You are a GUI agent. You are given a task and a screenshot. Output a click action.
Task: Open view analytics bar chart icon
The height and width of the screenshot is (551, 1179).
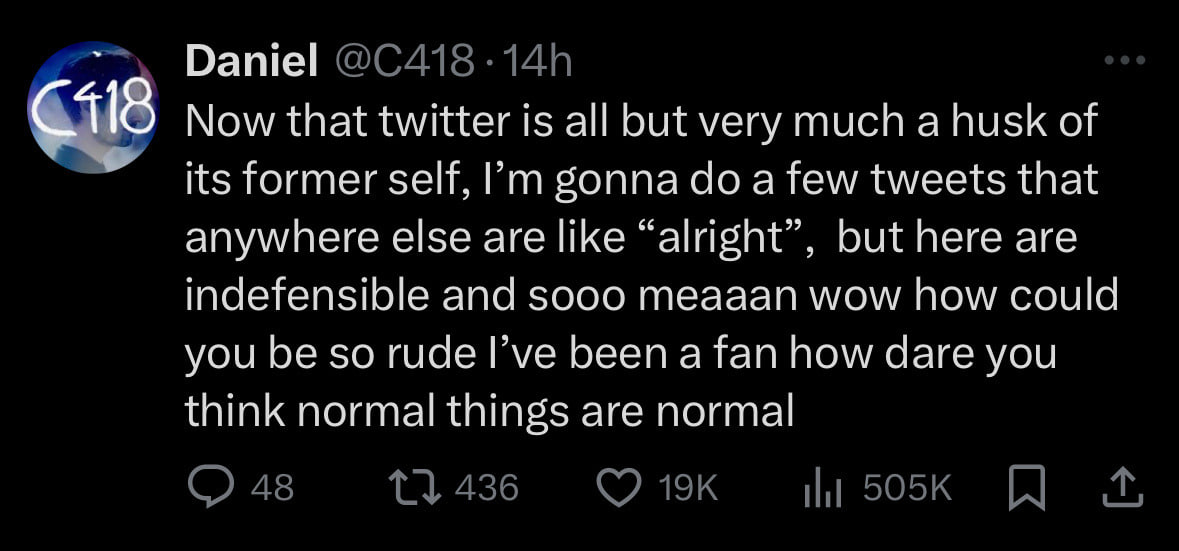coord(821,487)
